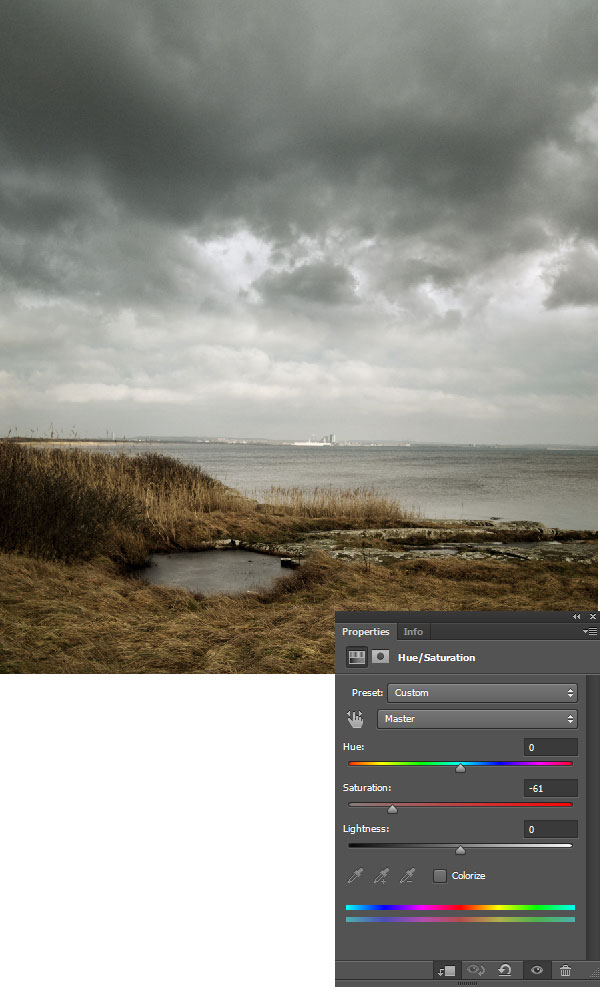Screen dimensions: 600x988
Task: Close the Properties panel
Action: 592,616
